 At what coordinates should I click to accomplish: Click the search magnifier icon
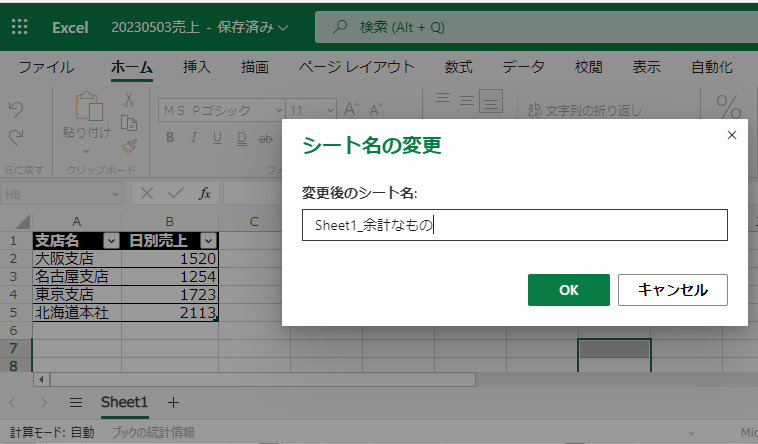tap(340, 27)
